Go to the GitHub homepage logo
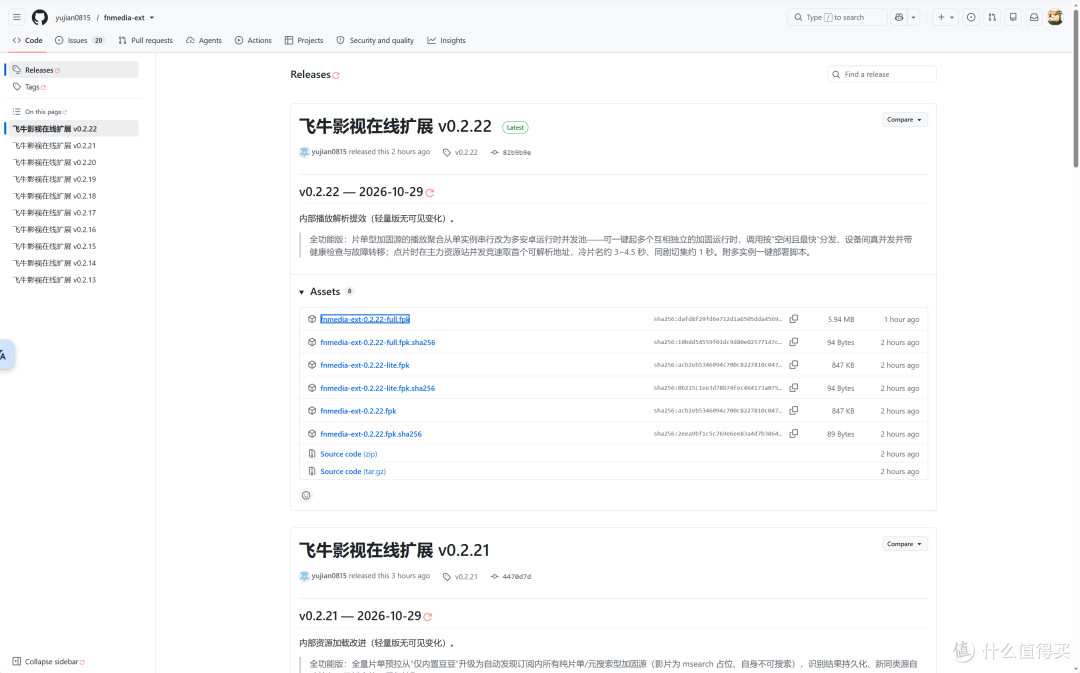Viewport: 1080px width, 673px height. coord(40,17)
